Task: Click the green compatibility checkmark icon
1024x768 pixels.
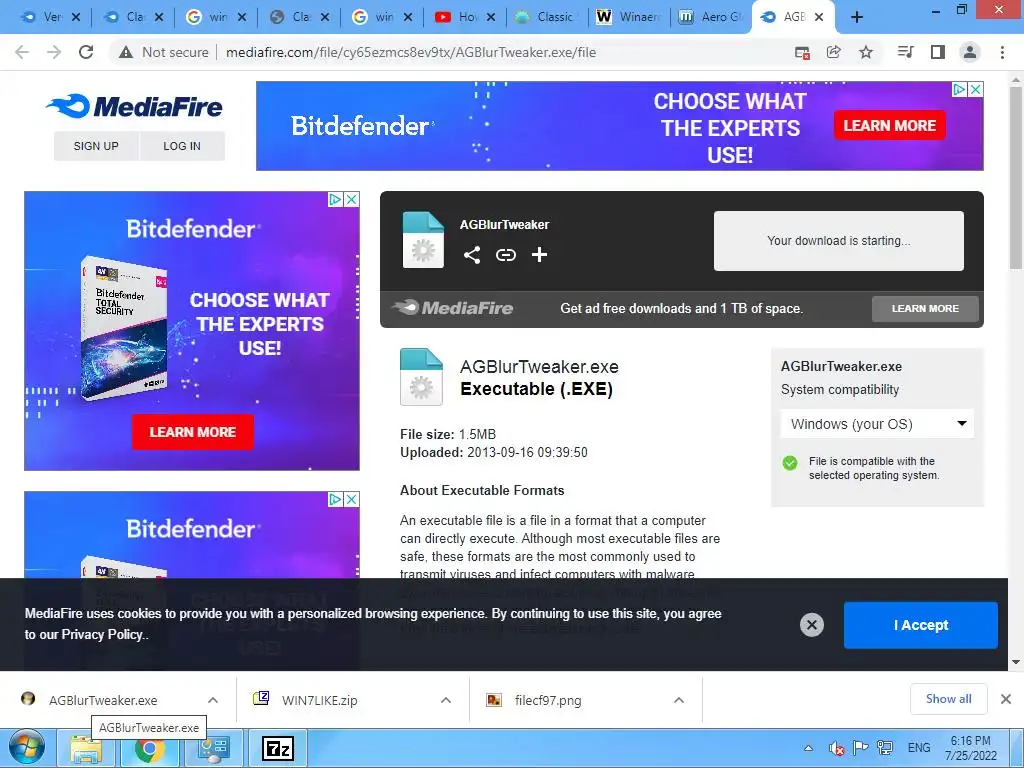Action: 790,463
